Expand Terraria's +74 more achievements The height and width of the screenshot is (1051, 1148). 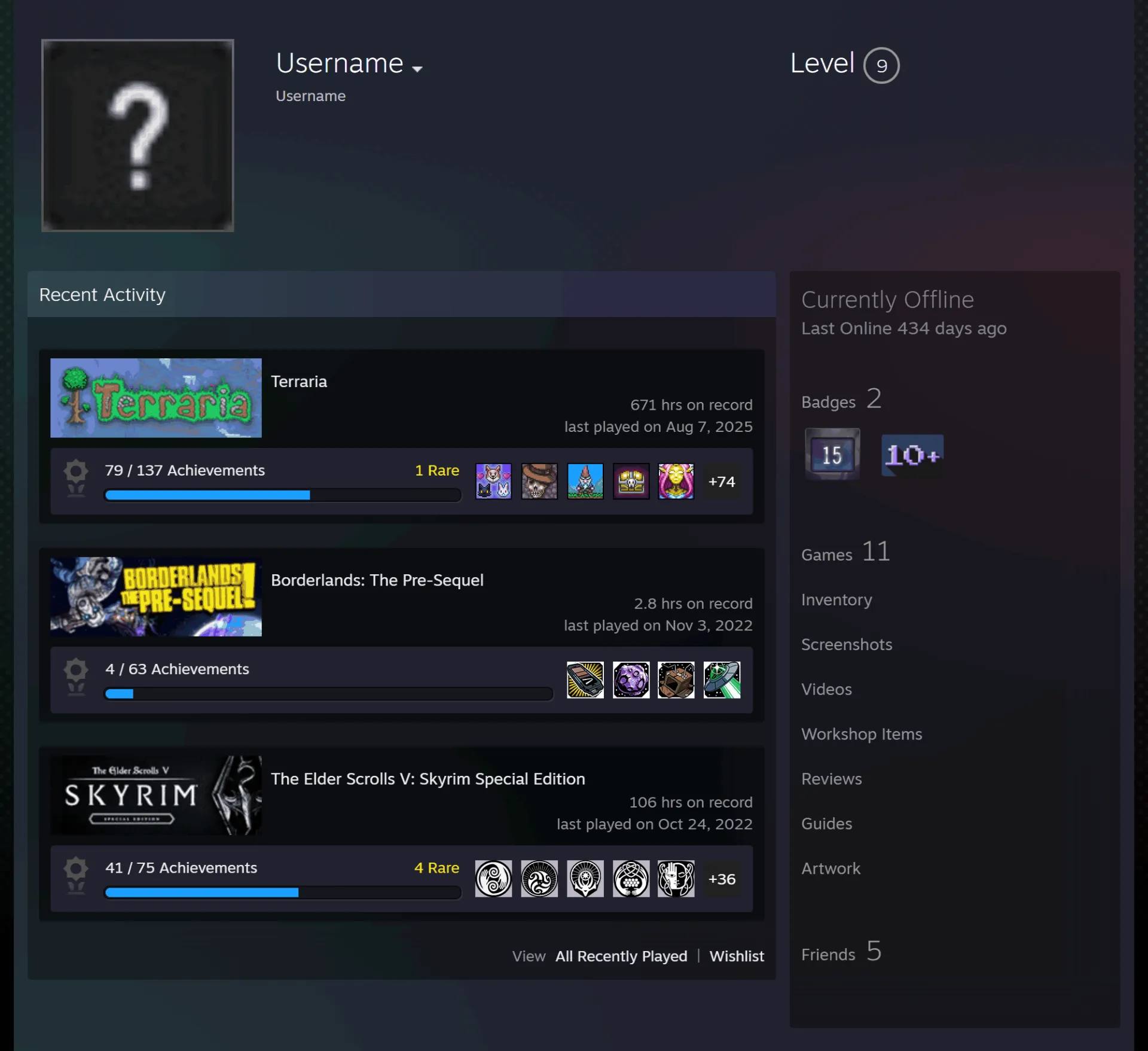click(x=722, y=482)
